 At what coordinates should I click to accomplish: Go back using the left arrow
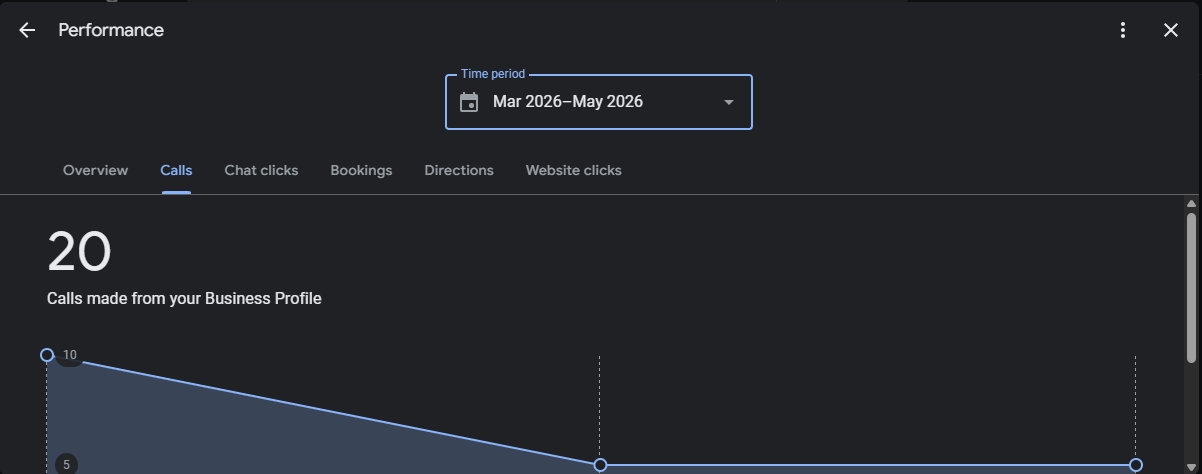(x=27, y=30)
